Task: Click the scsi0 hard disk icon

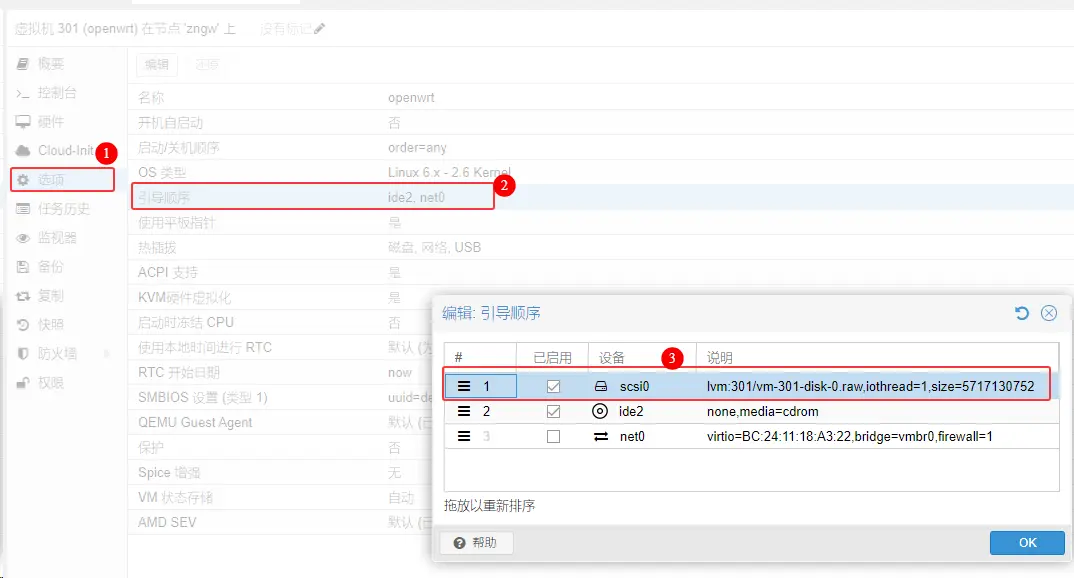Action: click(600, 386)
